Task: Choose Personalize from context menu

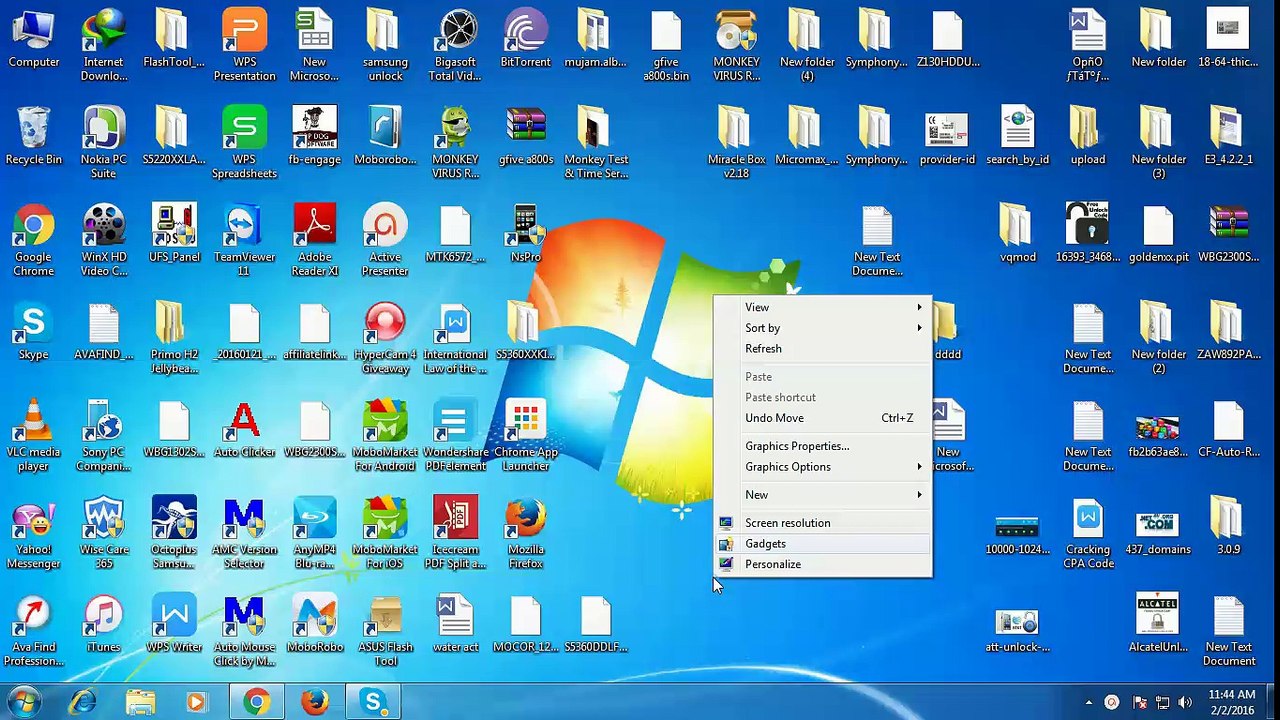Action: (x=824, y=564)
